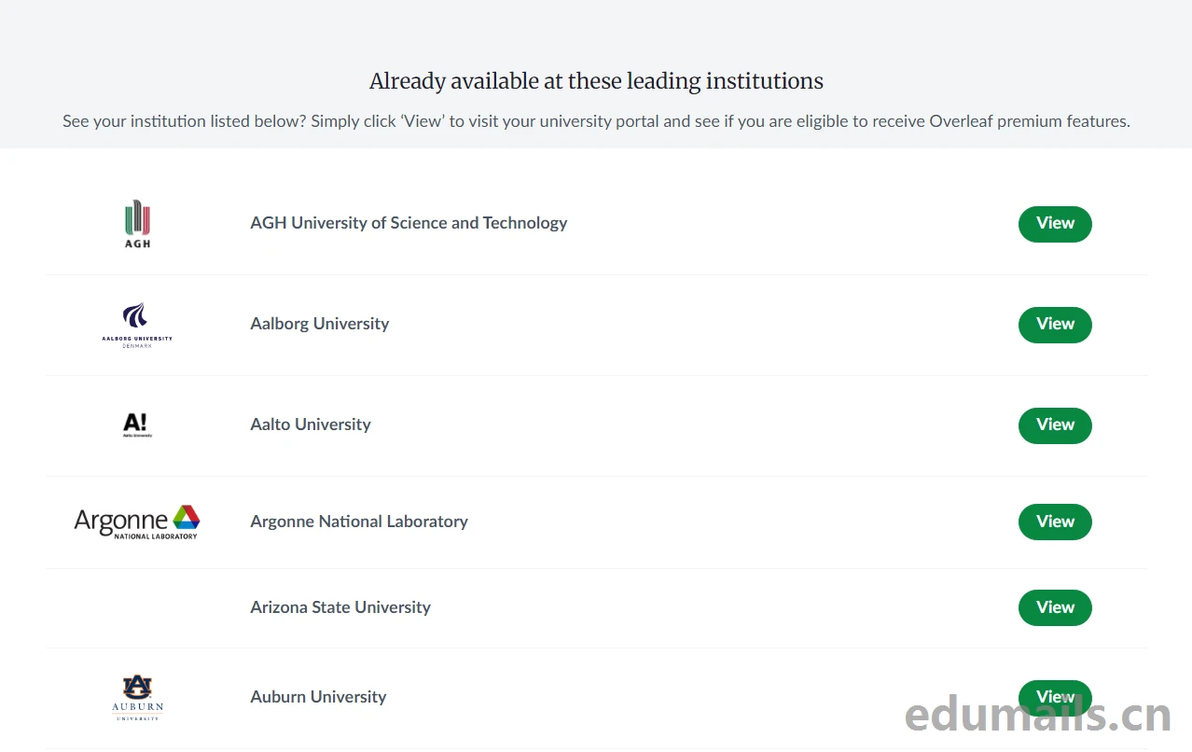The image size is (1192, 752).
Task: Select the Arizona State University name
Action: click(x=340, y=608)
